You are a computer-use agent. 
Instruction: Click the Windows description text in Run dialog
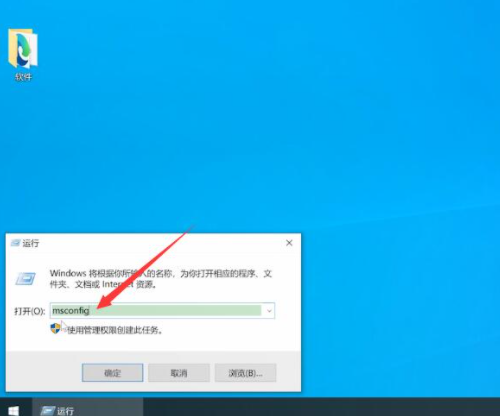point(161,279)
